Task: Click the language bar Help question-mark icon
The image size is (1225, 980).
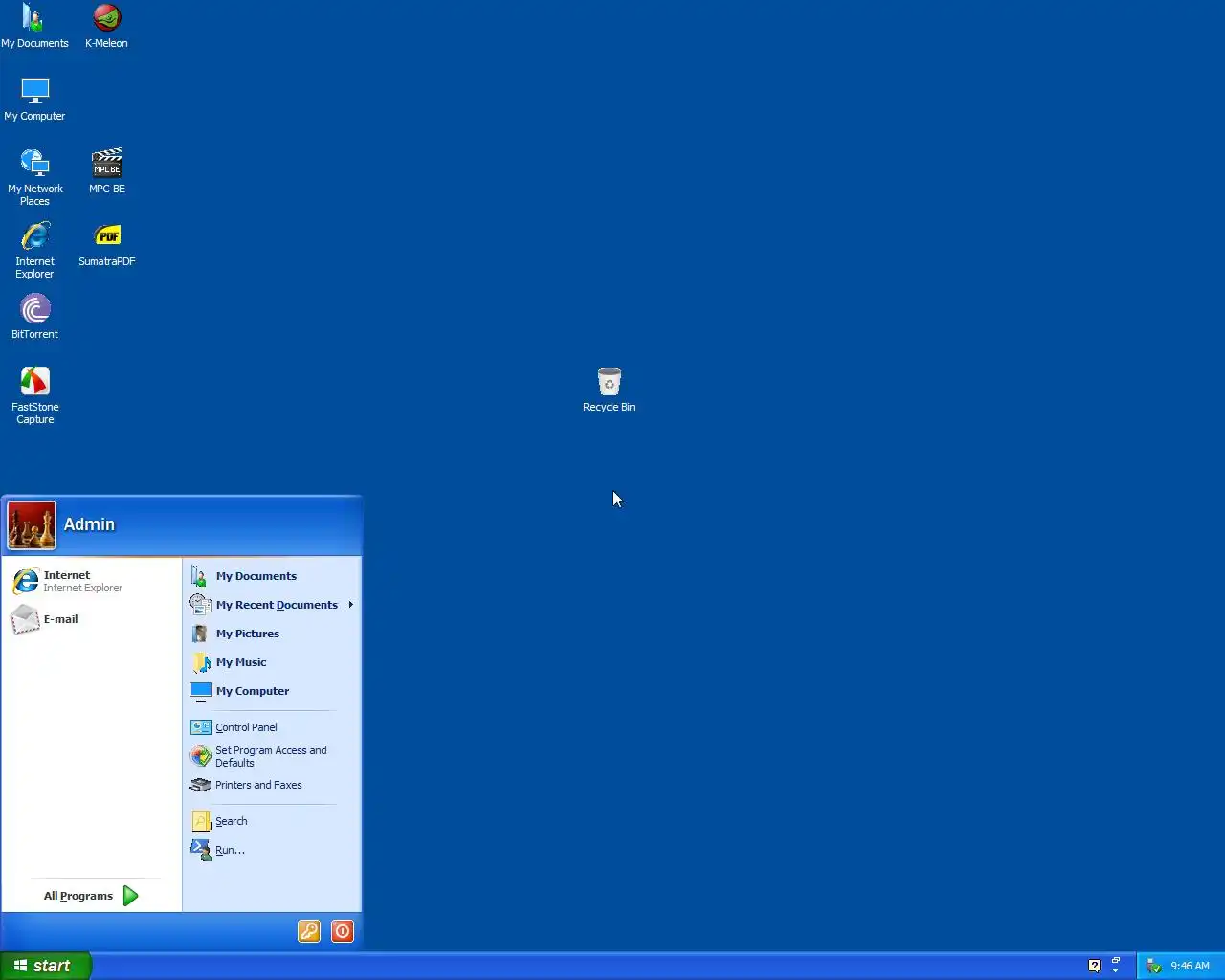Action: [1094, 966]
